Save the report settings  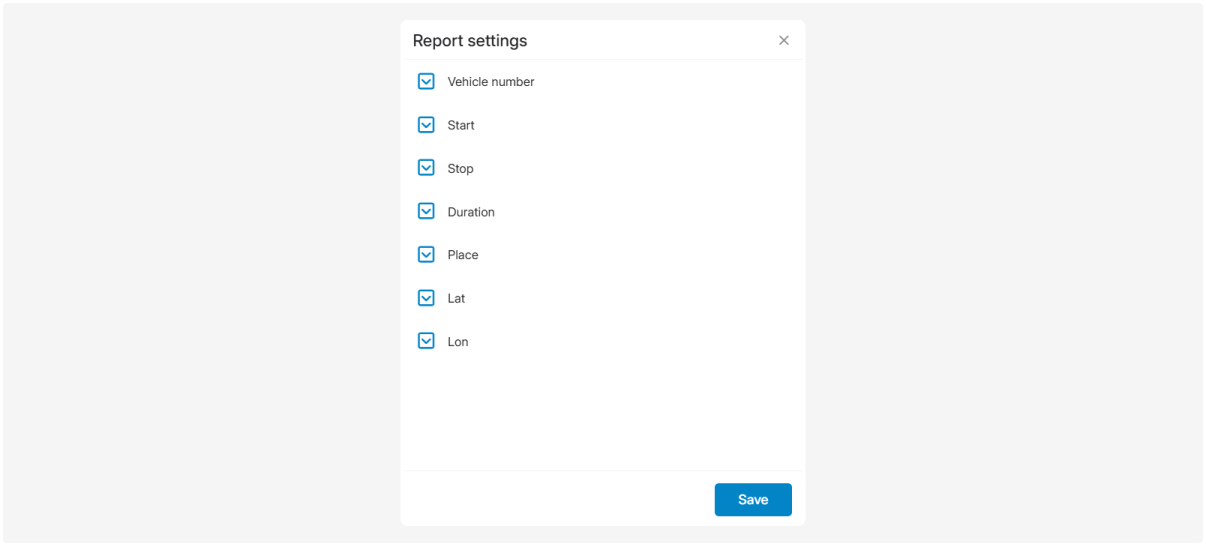pyautogui.click(x=752, y=500)
